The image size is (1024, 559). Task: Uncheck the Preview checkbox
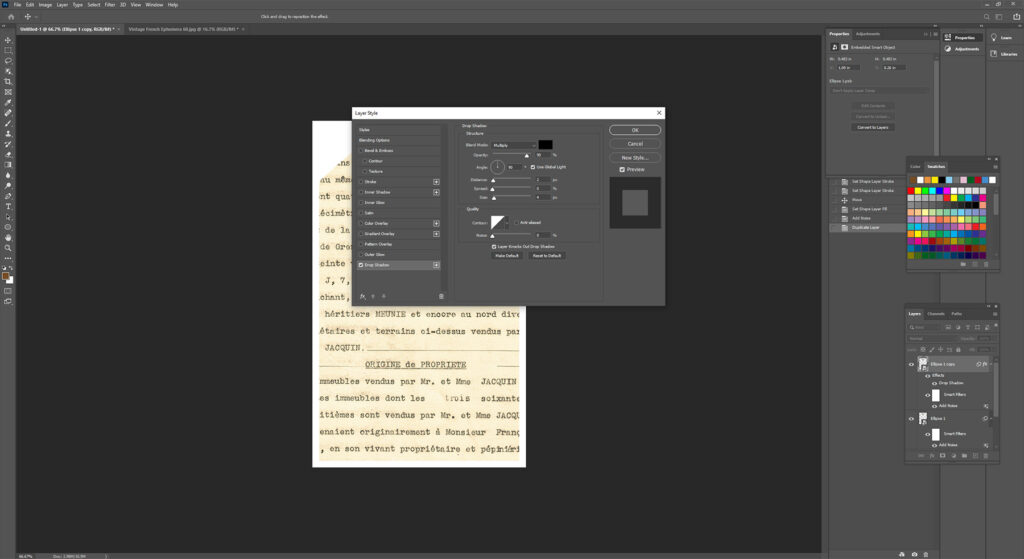pos(622,169)
